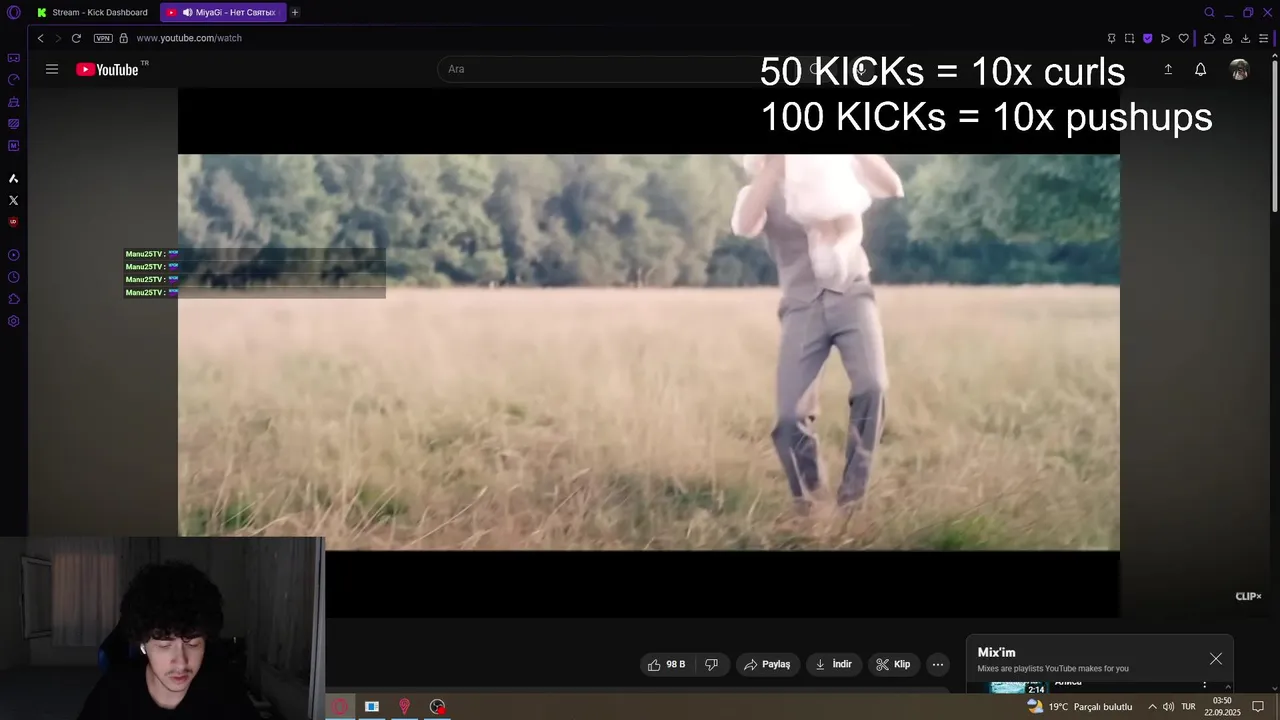The height and width of the screenshot is (720, 1280).
Task: Click the Paylaş share button
Action: point(767,664)
